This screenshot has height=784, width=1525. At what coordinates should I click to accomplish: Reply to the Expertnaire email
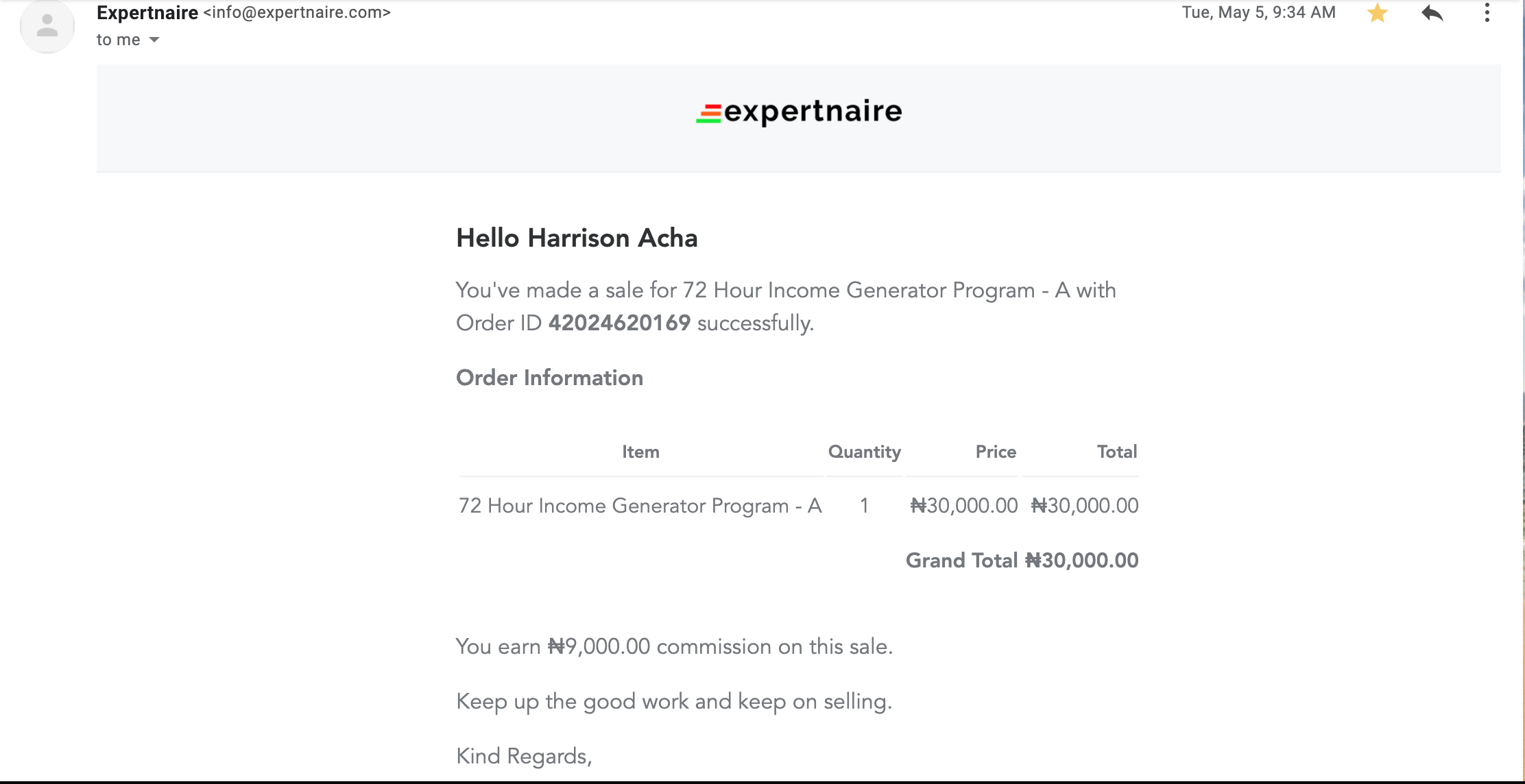point(1432,13)
